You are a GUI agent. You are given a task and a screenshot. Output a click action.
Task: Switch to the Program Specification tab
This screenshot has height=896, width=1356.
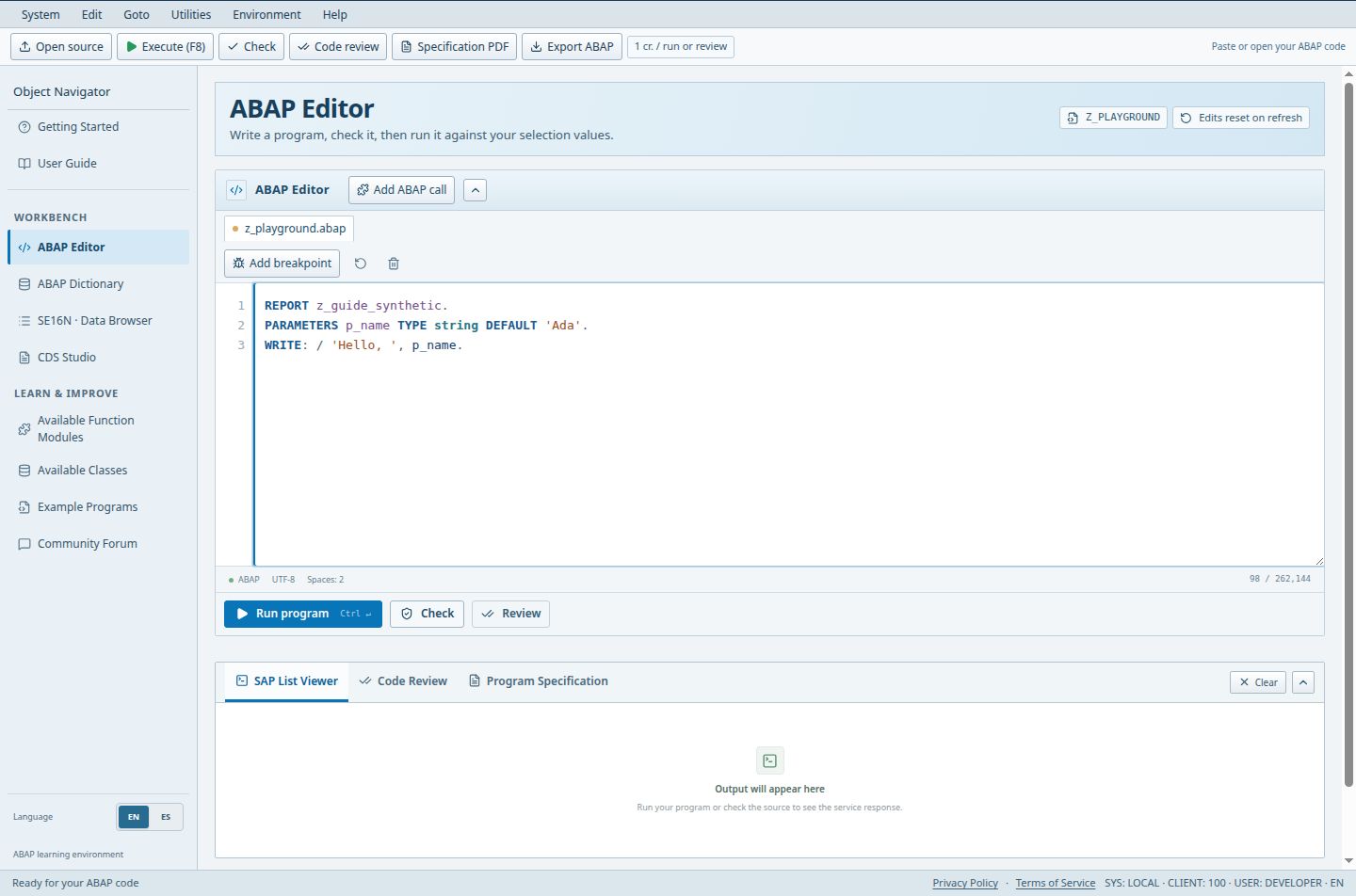click(539, 681)
